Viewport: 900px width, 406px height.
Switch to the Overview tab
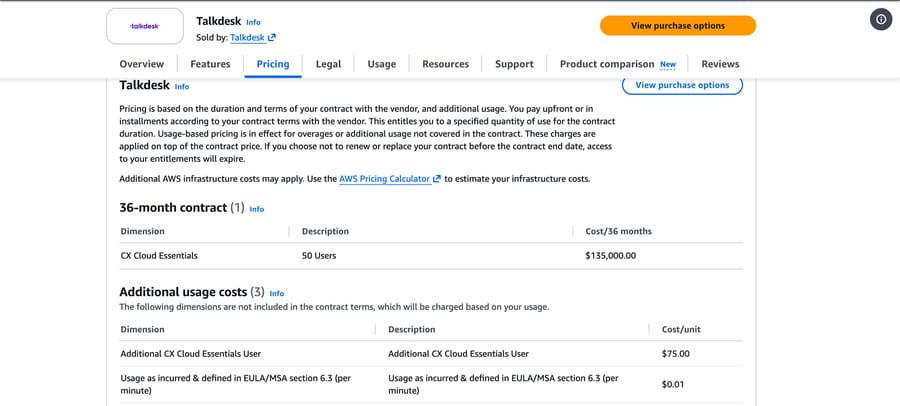tap(142, 64)
